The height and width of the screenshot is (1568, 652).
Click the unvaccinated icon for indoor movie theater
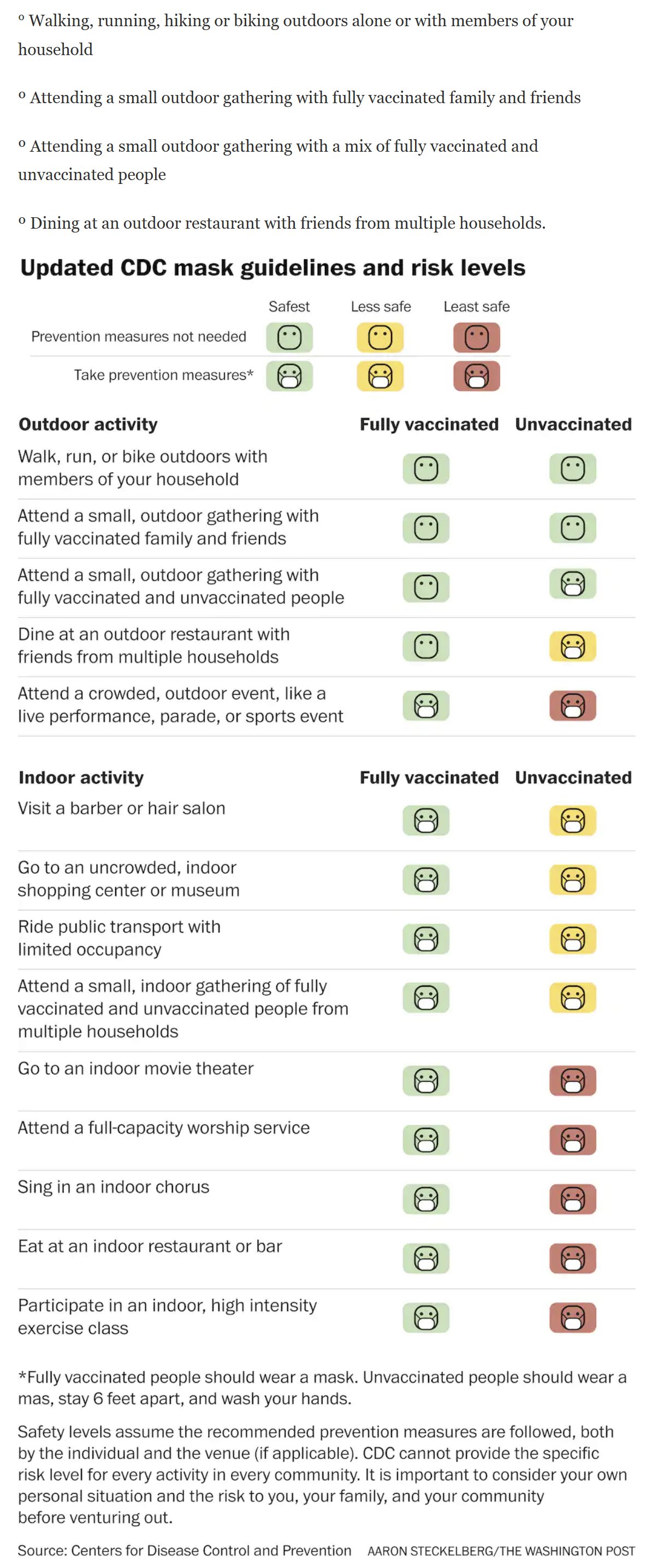[x=572, y=1081]
